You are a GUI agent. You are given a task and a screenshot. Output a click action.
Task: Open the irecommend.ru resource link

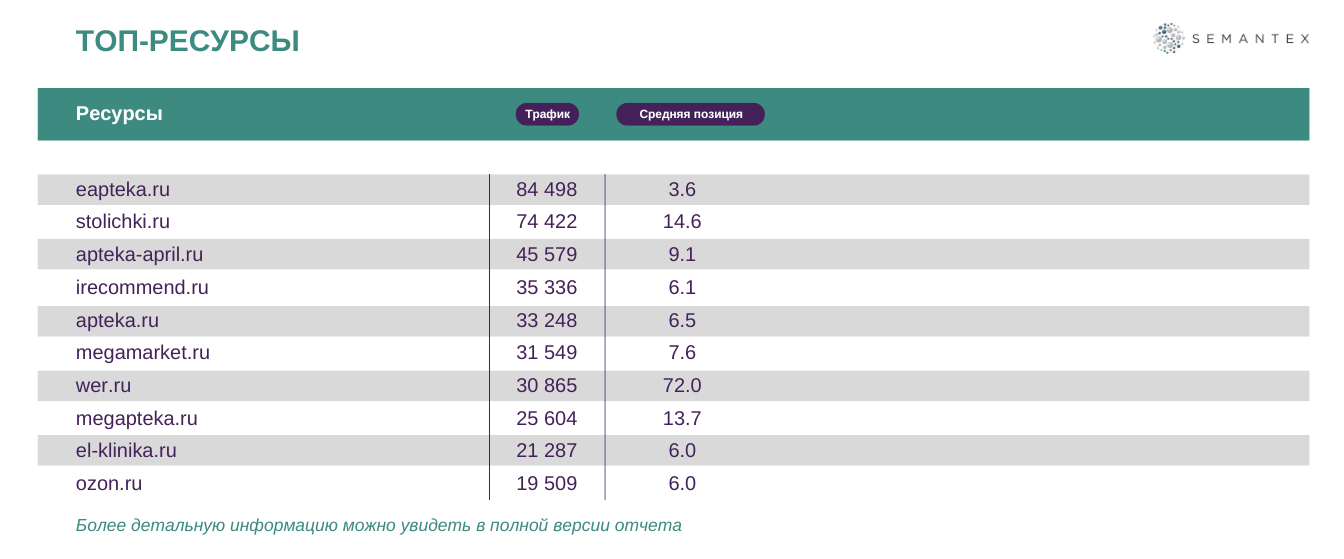click(x=142, y=288)
